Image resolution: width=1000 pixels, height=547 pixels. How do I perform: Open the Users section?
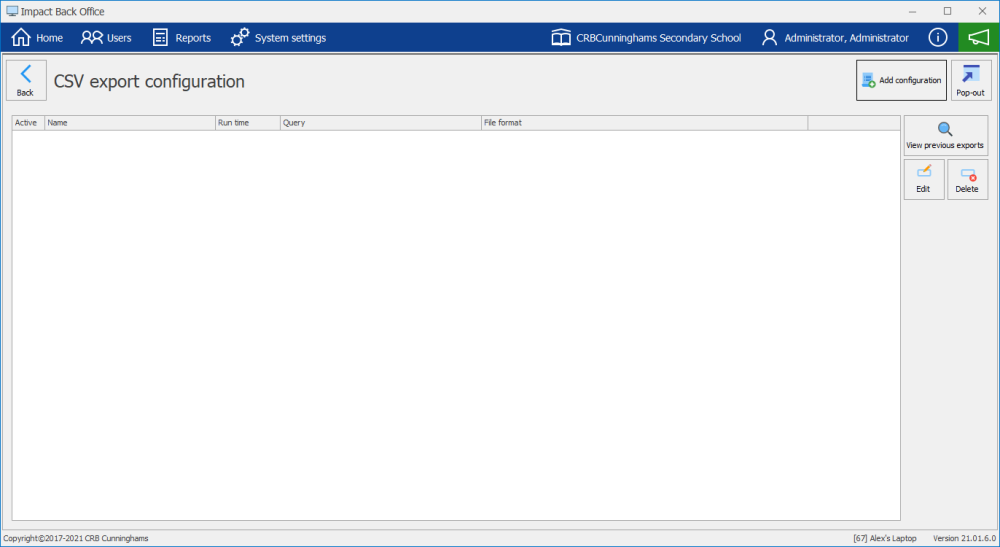[106, 38]
